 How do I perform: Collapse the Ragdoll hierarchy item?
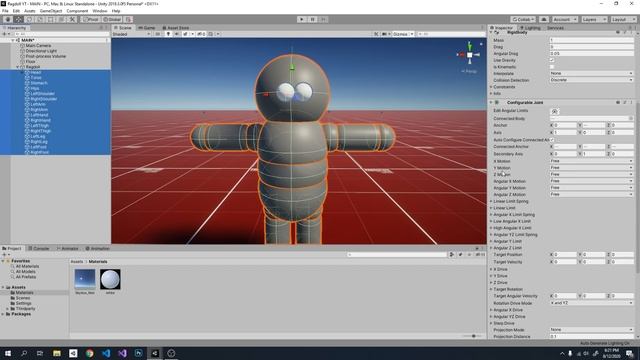(18, 67)
